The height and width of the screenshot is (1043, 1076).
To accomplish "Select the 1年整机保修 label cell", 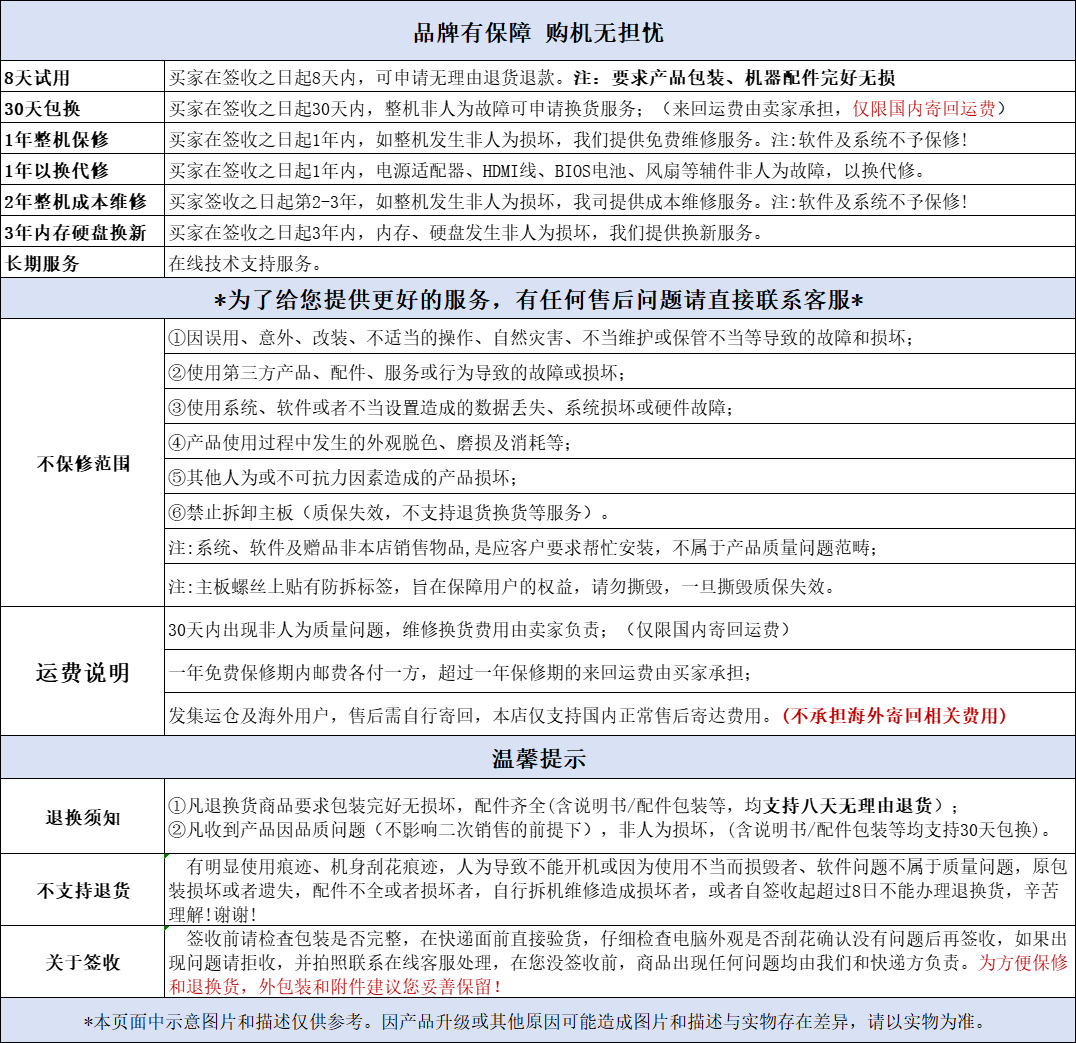I will click(82, 139).
